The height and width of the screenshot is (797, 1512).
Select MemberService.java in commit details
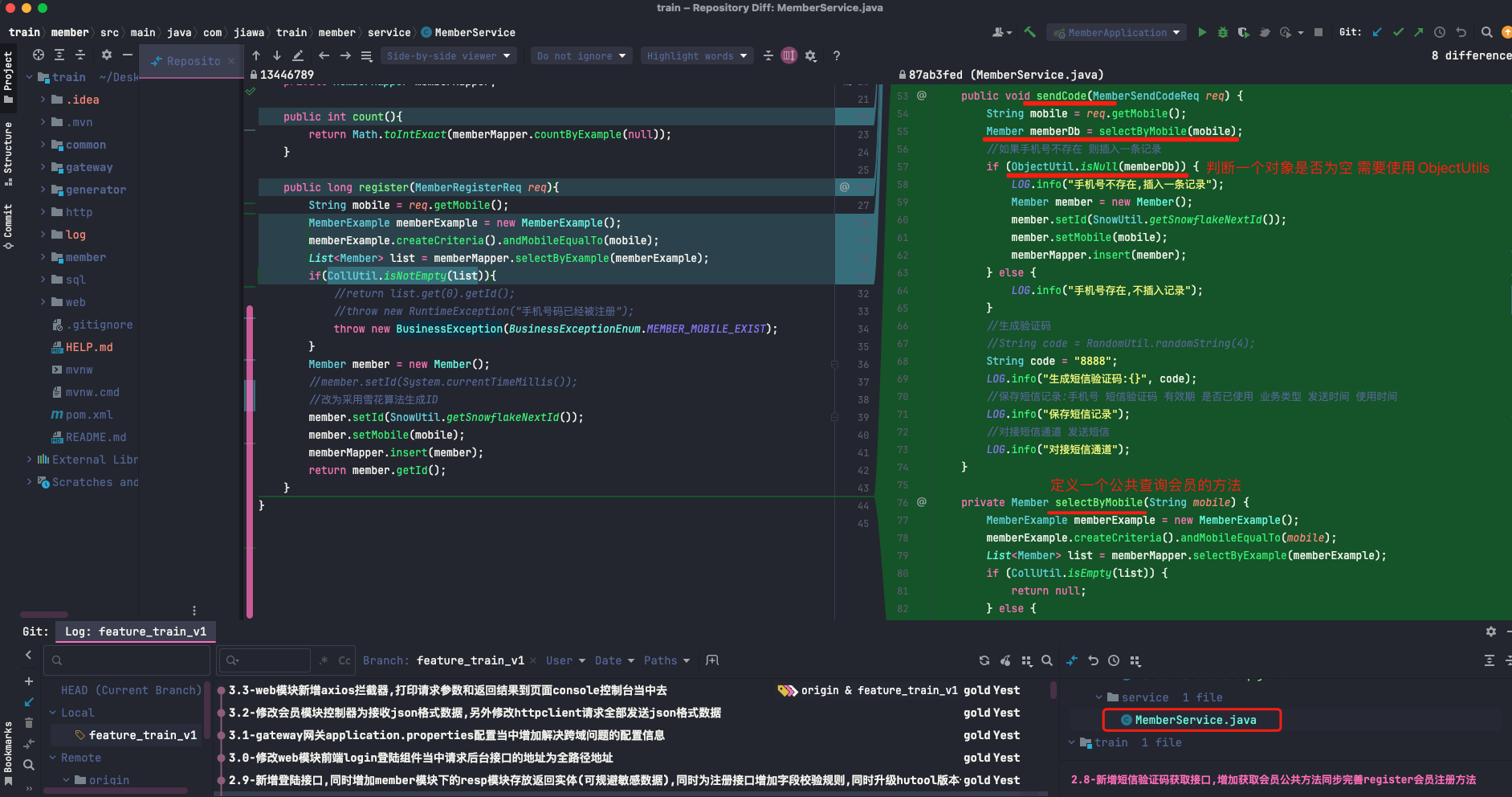(x=1195, y=720)
